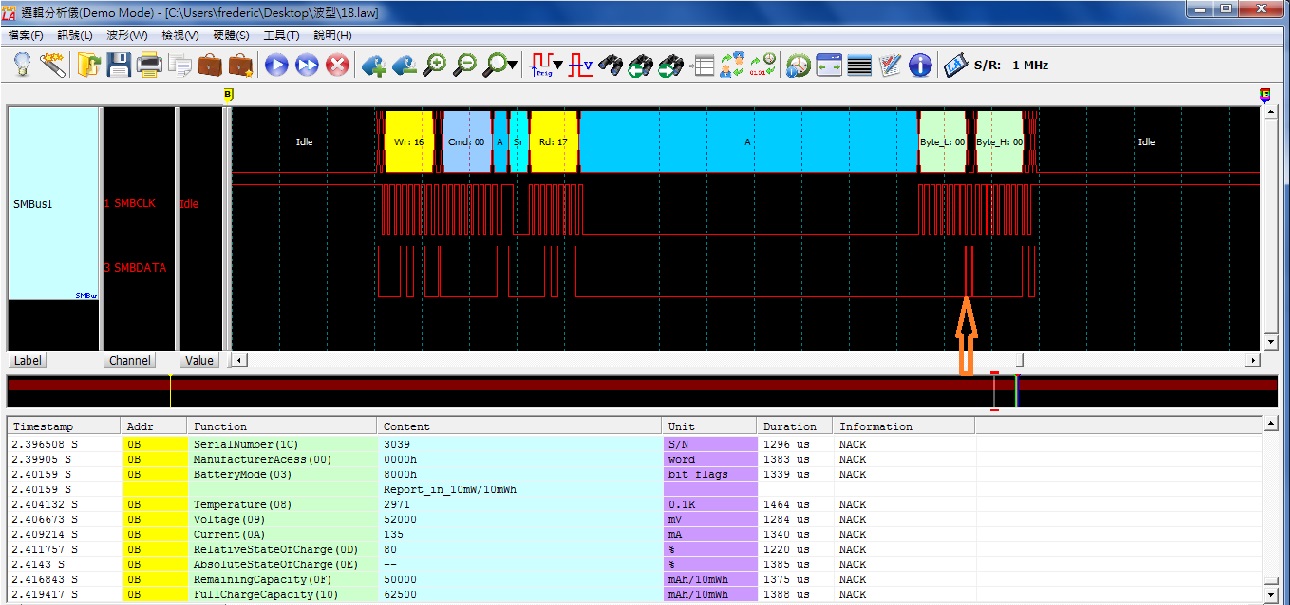Click the black striped lines icon
This screenshot has height=605, width=1290.
tap(859, 65)
